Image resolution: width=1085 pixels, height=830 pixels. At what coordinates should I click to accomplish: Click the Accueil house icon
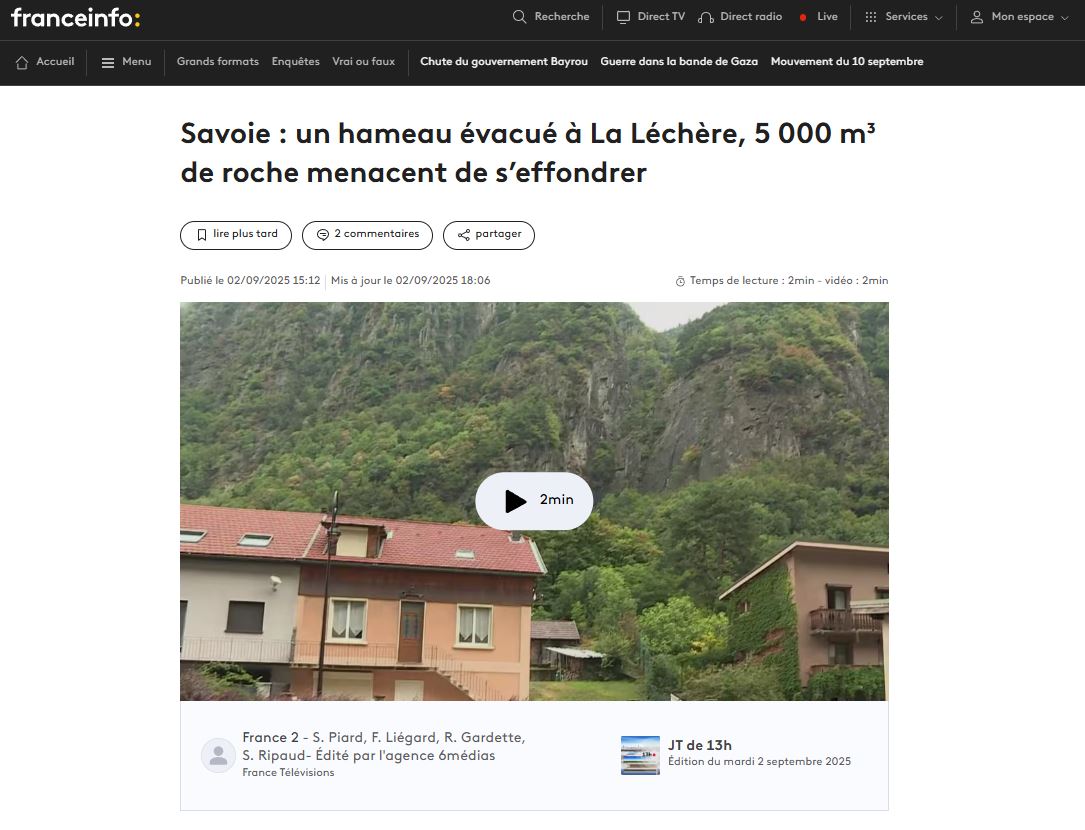tap(22, 62)
